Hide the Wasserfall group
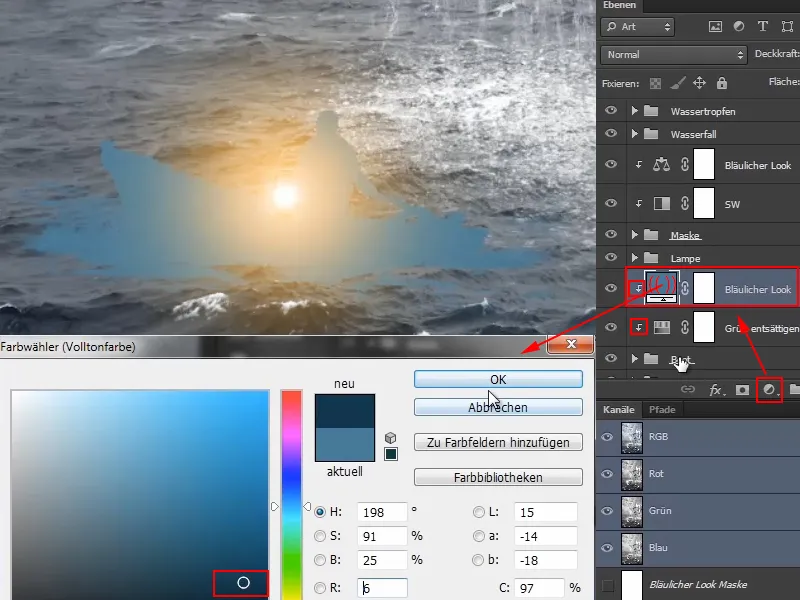 coord(611,133)
